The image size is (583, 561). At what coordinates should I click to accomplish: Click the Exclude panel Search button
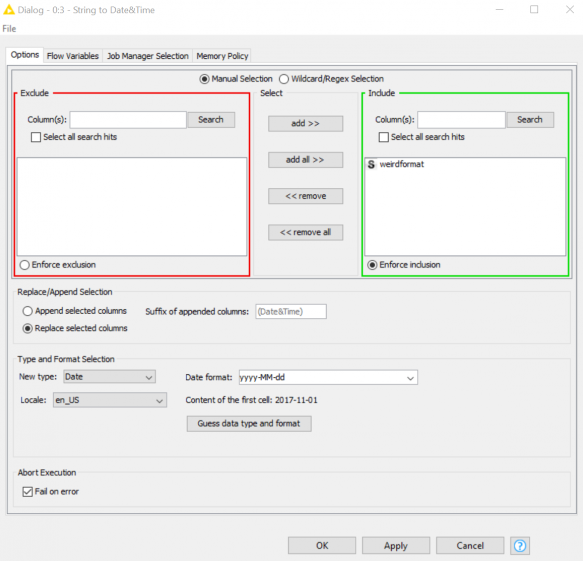[211, 120]
